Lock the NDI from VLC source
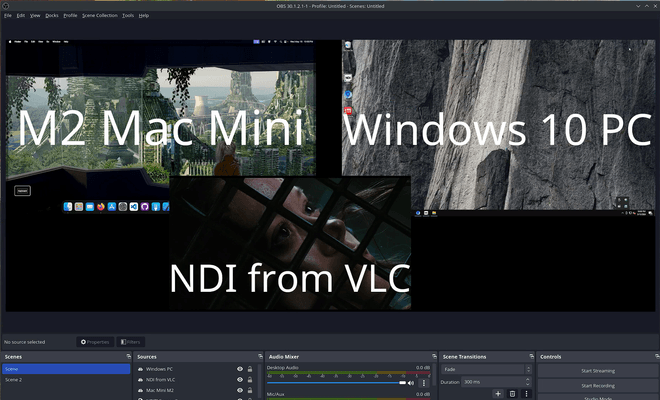Image resolution: width=660 pixels, height=400 pixels. pos(250,380)
